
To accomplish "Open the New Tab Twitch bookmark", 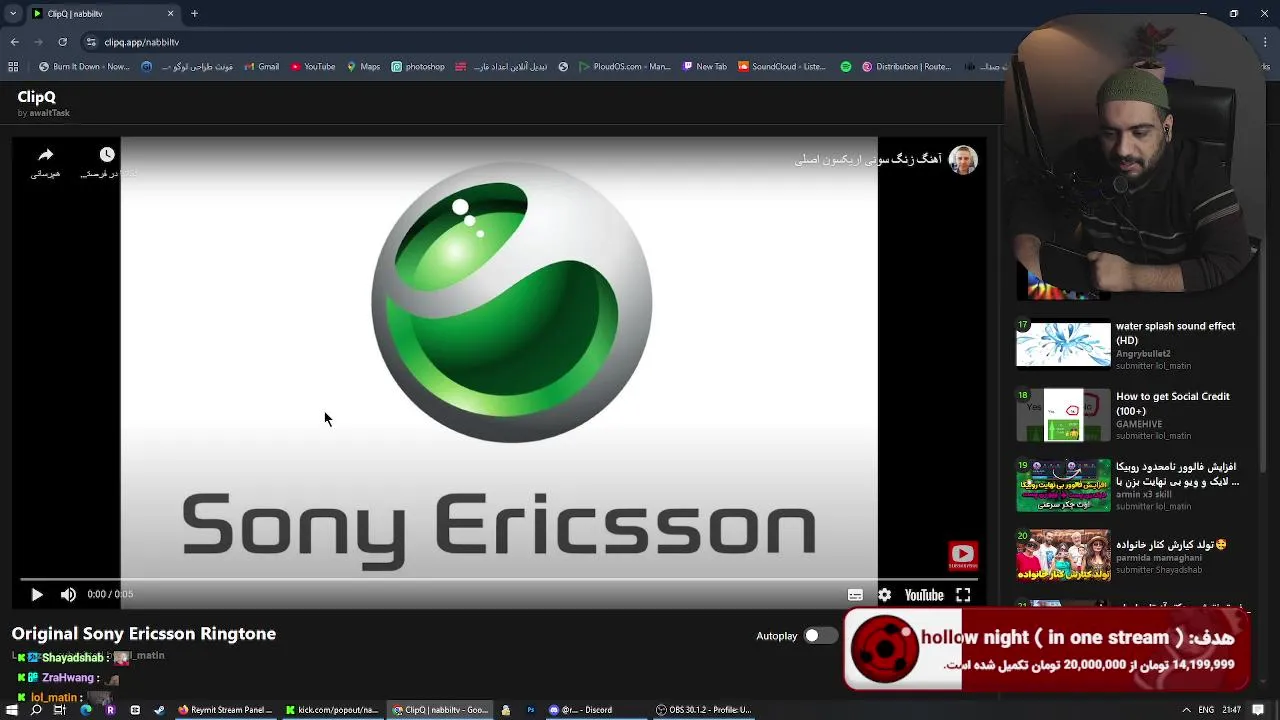I will [x=705, y=67].
